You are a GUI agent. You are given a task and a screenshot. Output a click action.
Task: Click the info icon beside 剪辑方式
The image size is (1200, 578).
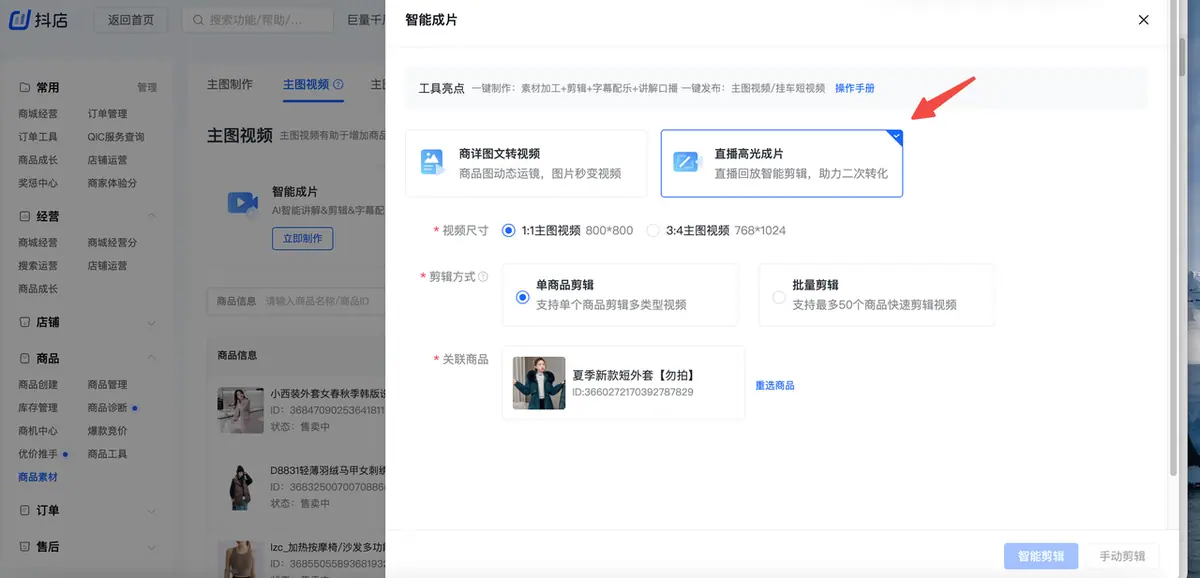pyautogui.click(x=483, y=277)
